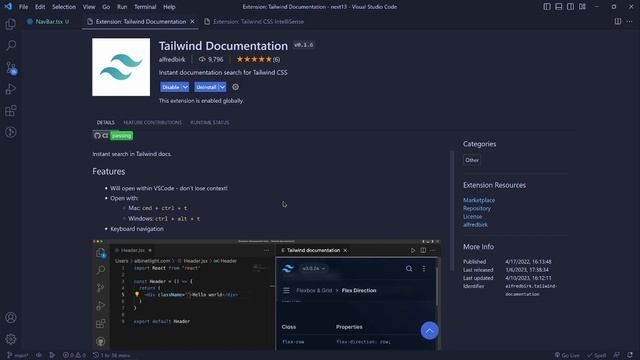Screen dimensions: 640x360
Task: Click the Disable button
Action: click(171, 87)
